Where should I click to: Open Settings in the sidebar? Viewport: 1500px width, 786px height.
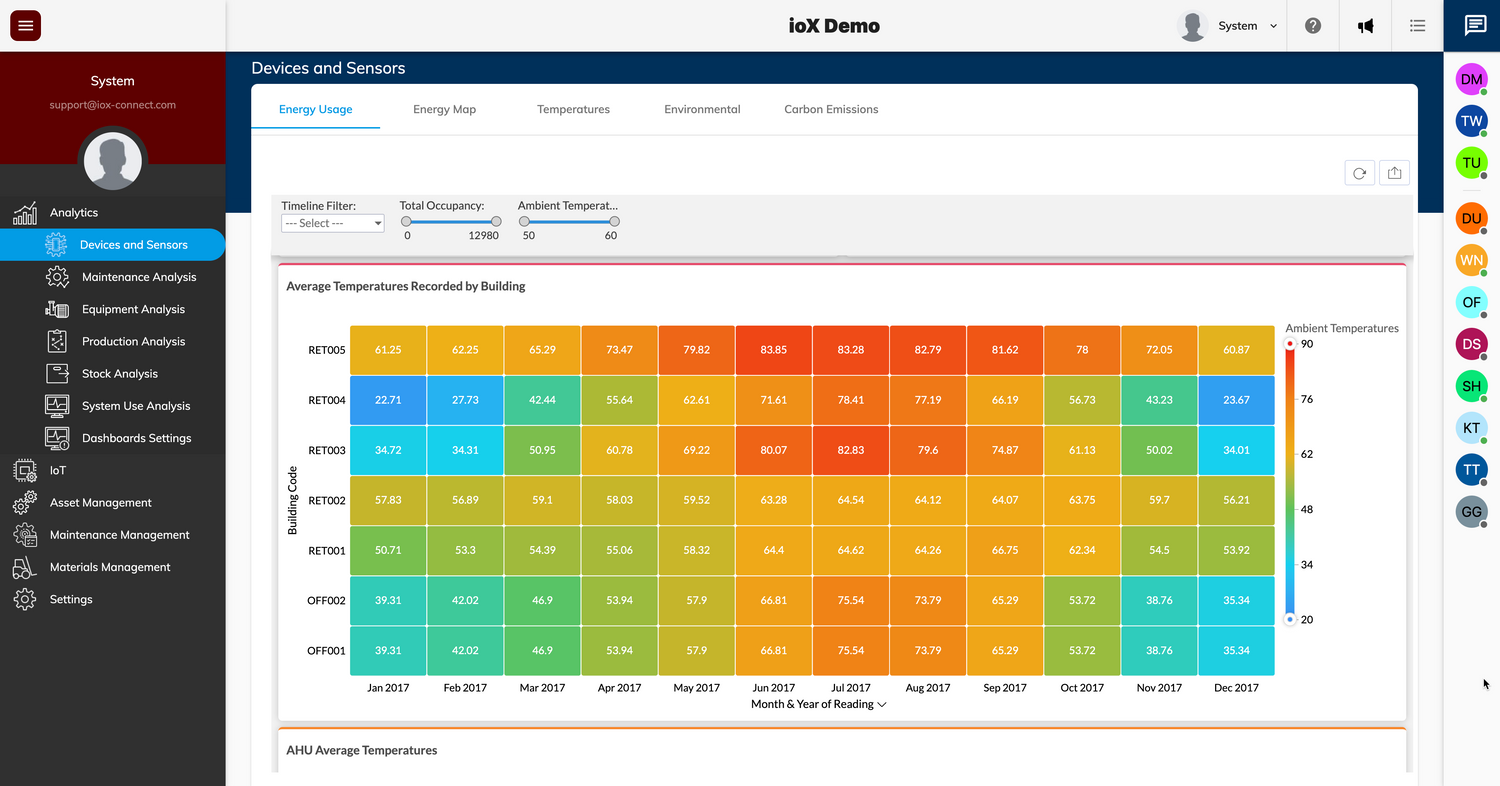(71, 600)
